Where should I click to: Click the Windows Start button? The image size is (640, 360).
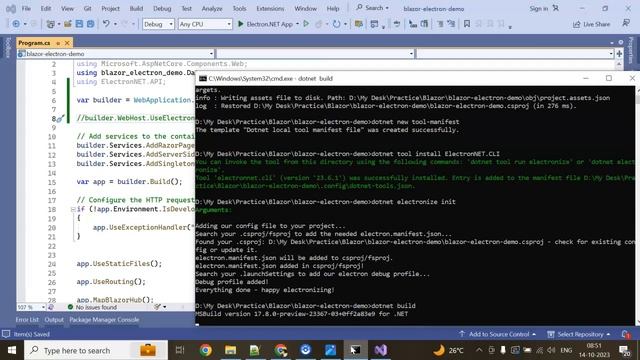click(11, 350)
